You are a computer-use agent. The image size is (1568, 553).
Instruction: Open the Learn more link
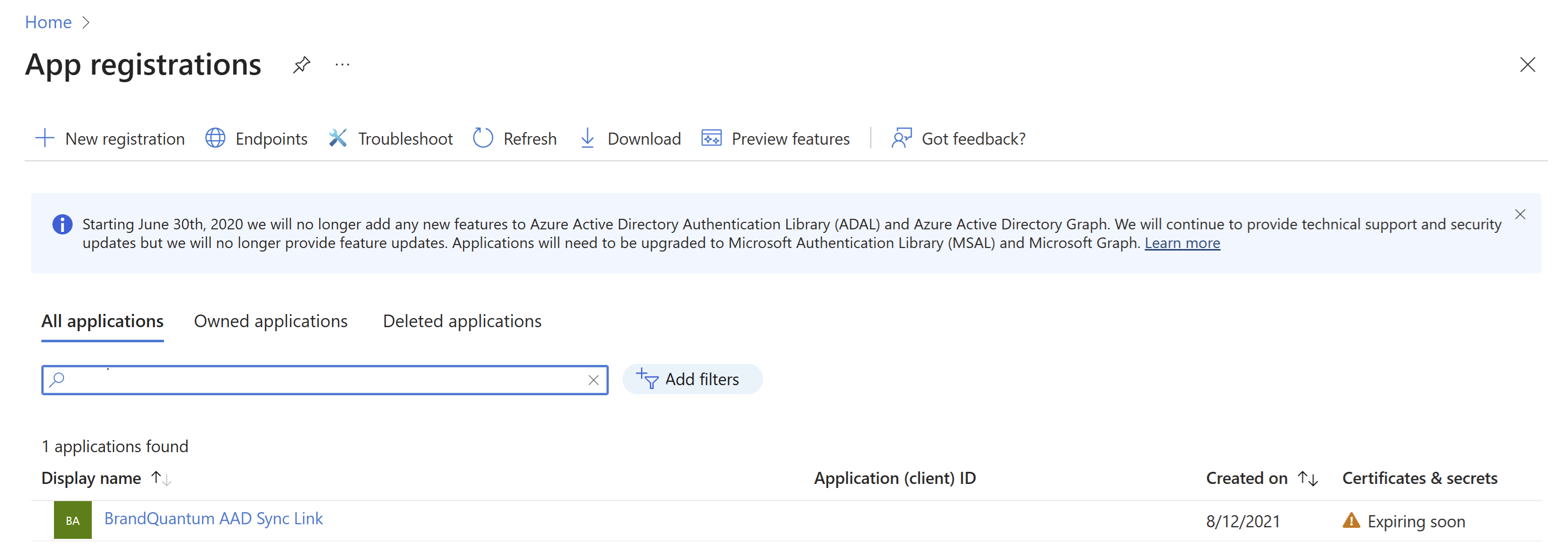[1182, 243]
